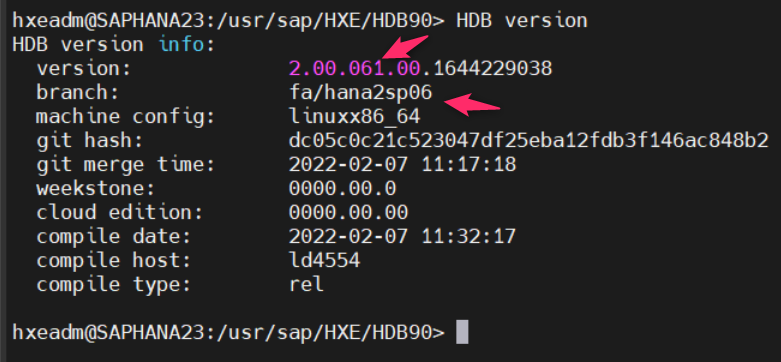
Task: Click the block cursor at the prompt
Action: 462,333
